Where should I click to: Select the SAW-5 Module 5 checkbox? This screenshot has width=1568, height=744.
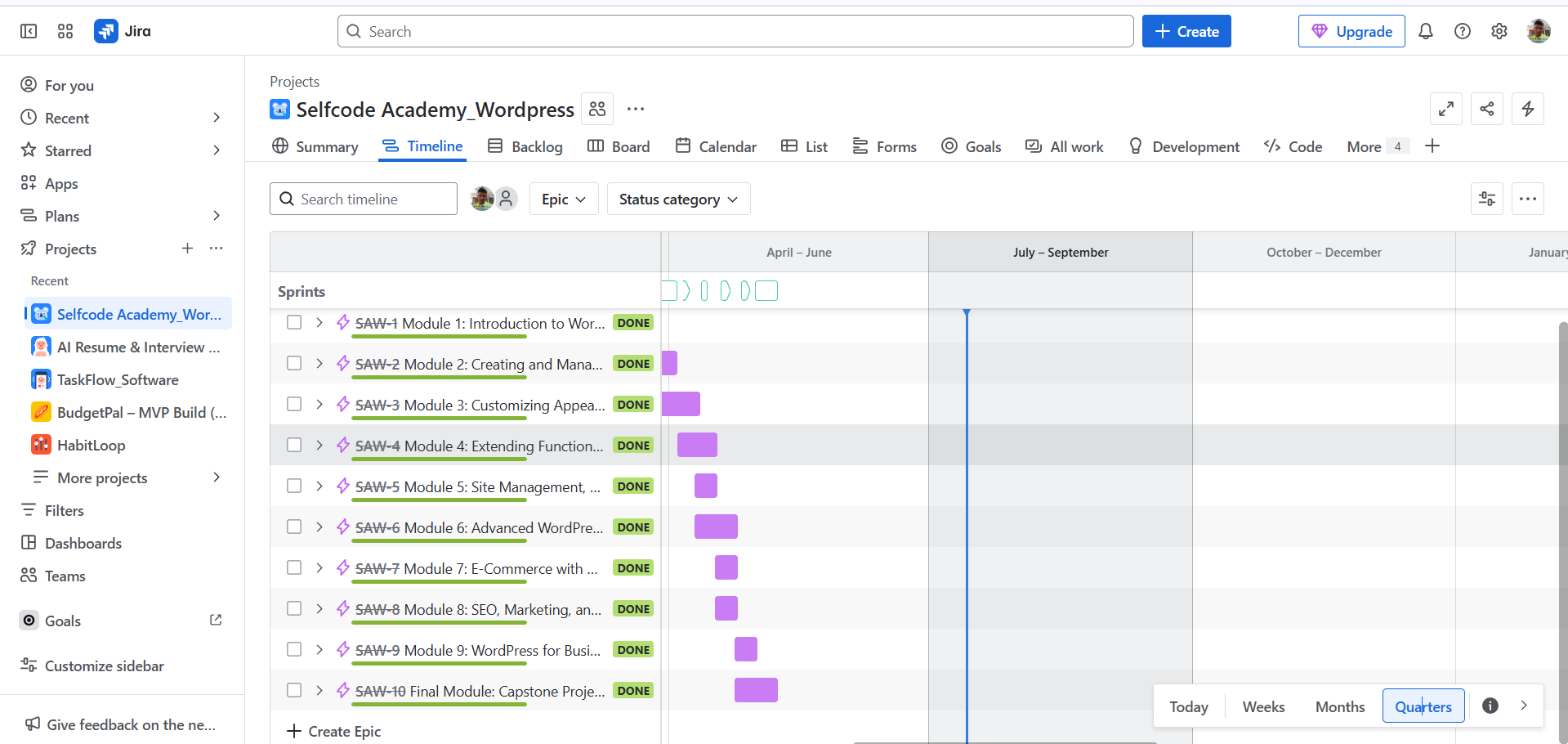(x=294, y=486)
